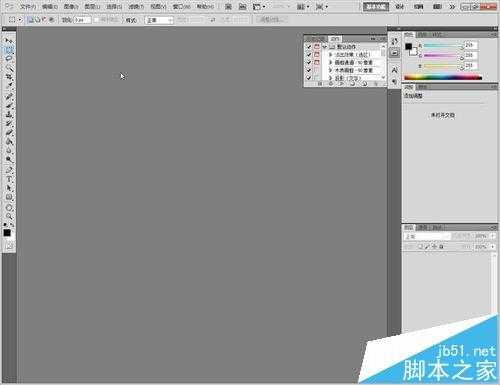Screen dimensions: 500x385
Task: Toggle checkmark for 木质画框 action
Action: pyautogui.click(x=309, y=70)
